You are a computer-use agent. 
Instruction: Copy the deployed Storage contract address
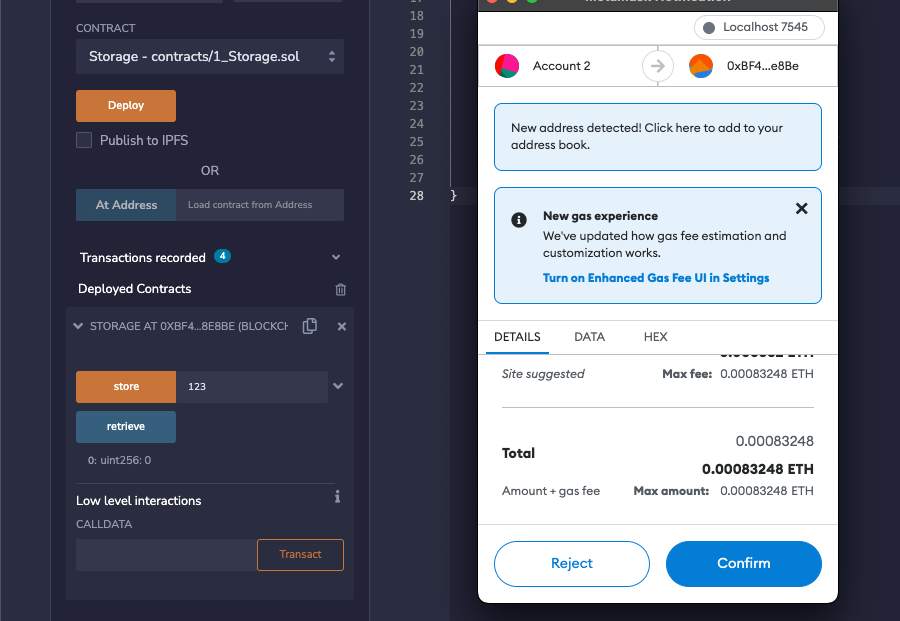click(309, 326)
